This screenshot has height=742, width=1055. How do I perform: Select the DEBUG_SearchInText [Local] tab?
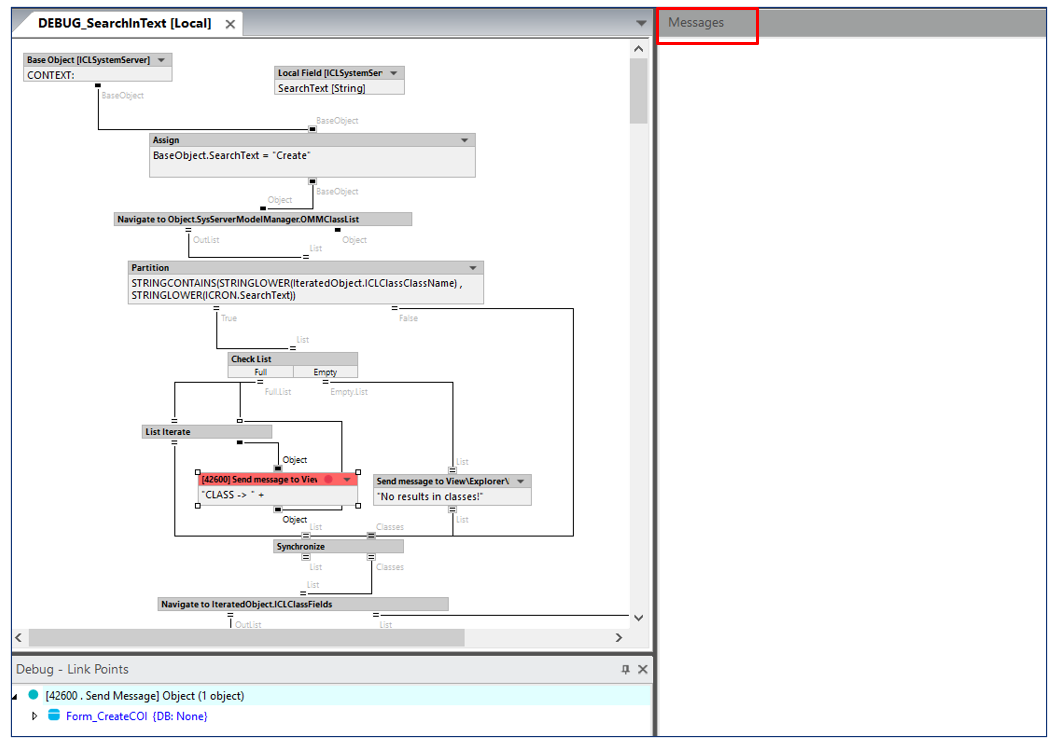[x=124, y=24]
